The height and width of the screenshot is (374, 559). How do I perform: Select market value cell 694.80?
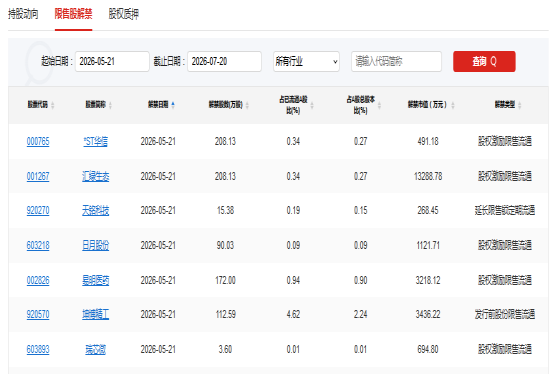click(x=428, y=349)
